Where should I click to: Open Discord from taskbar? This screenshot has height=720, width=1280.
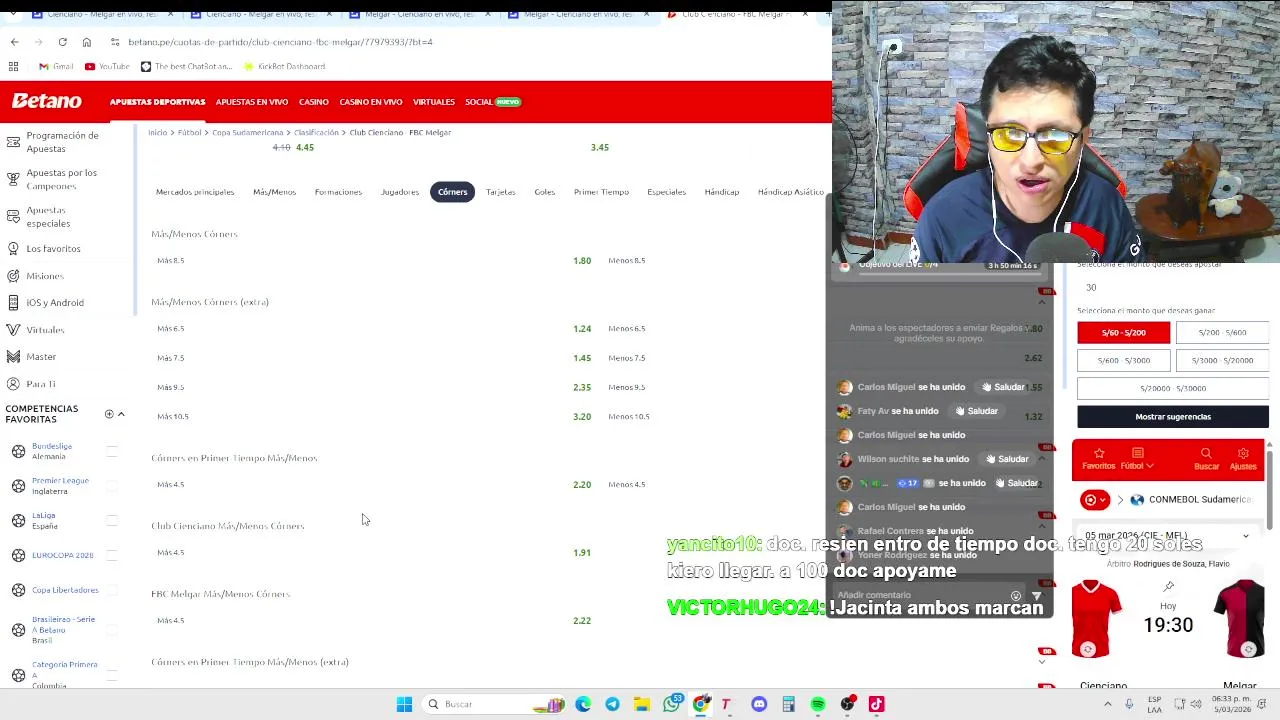[759, 704]
